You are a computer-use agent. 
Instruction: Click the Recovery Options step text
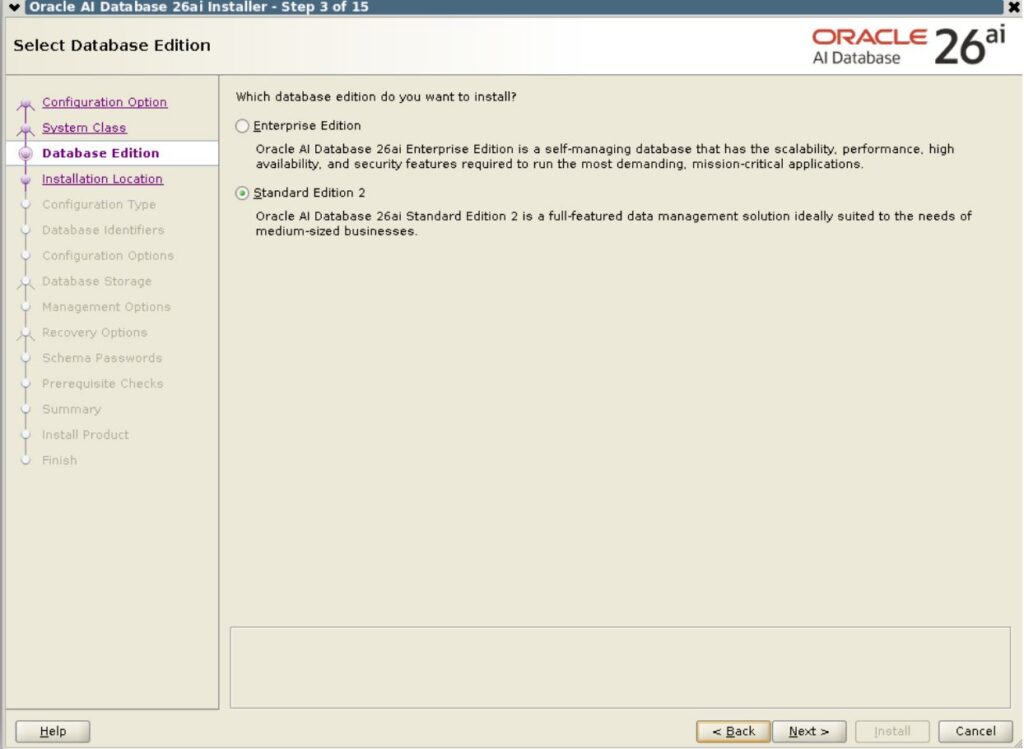95,332
